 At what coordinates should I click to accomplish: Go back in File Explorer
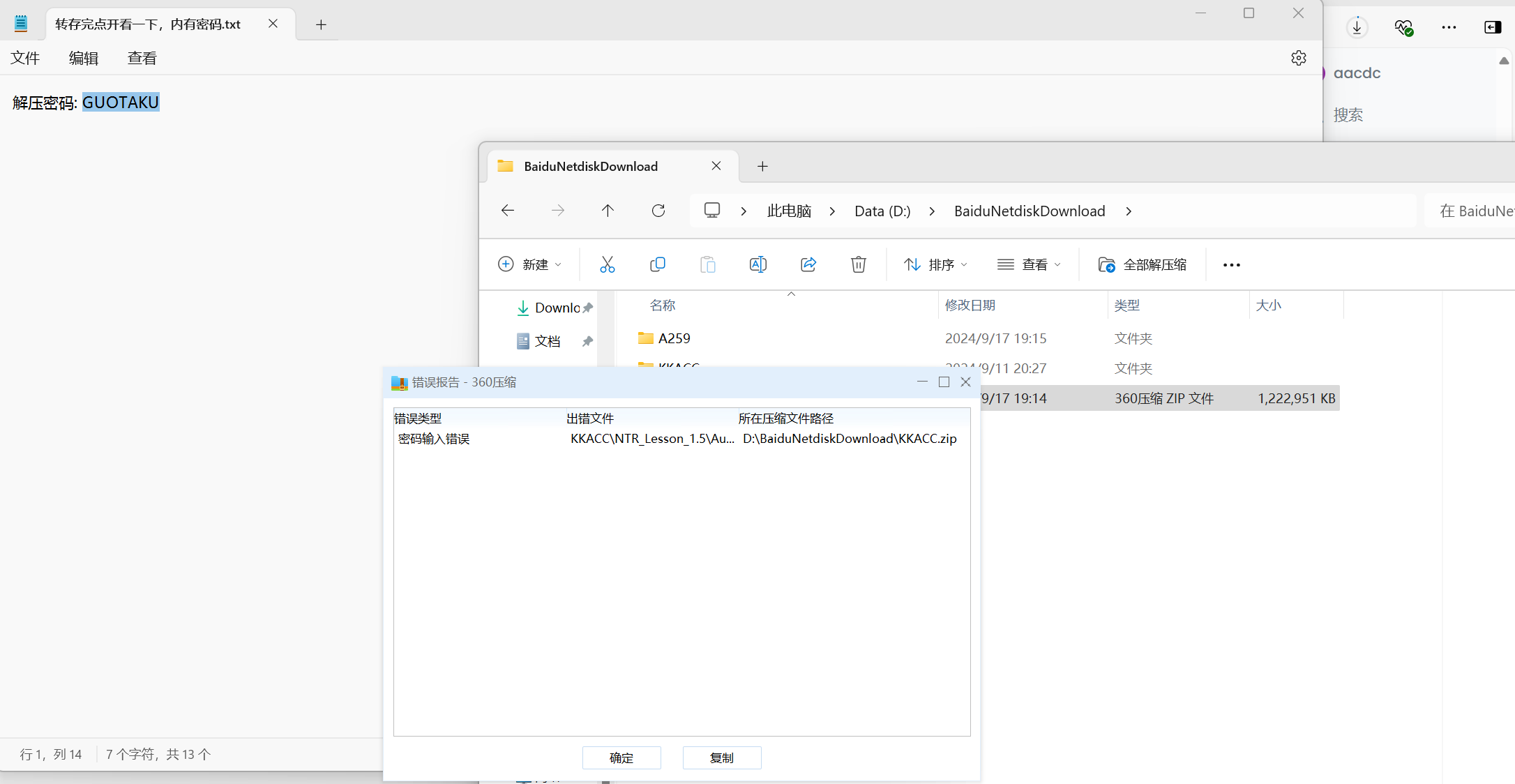pyautogui.click(x=508, y=211)
